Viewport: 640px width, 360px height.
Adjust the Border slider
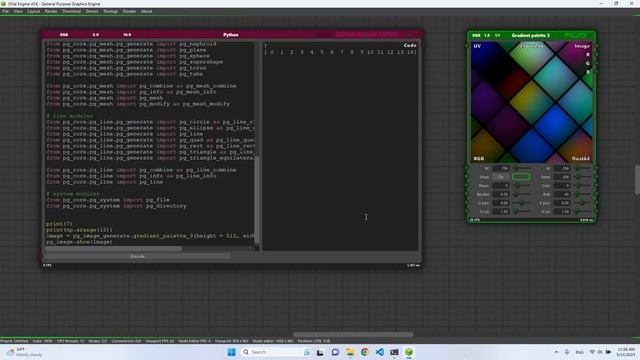tap(521, 194)
